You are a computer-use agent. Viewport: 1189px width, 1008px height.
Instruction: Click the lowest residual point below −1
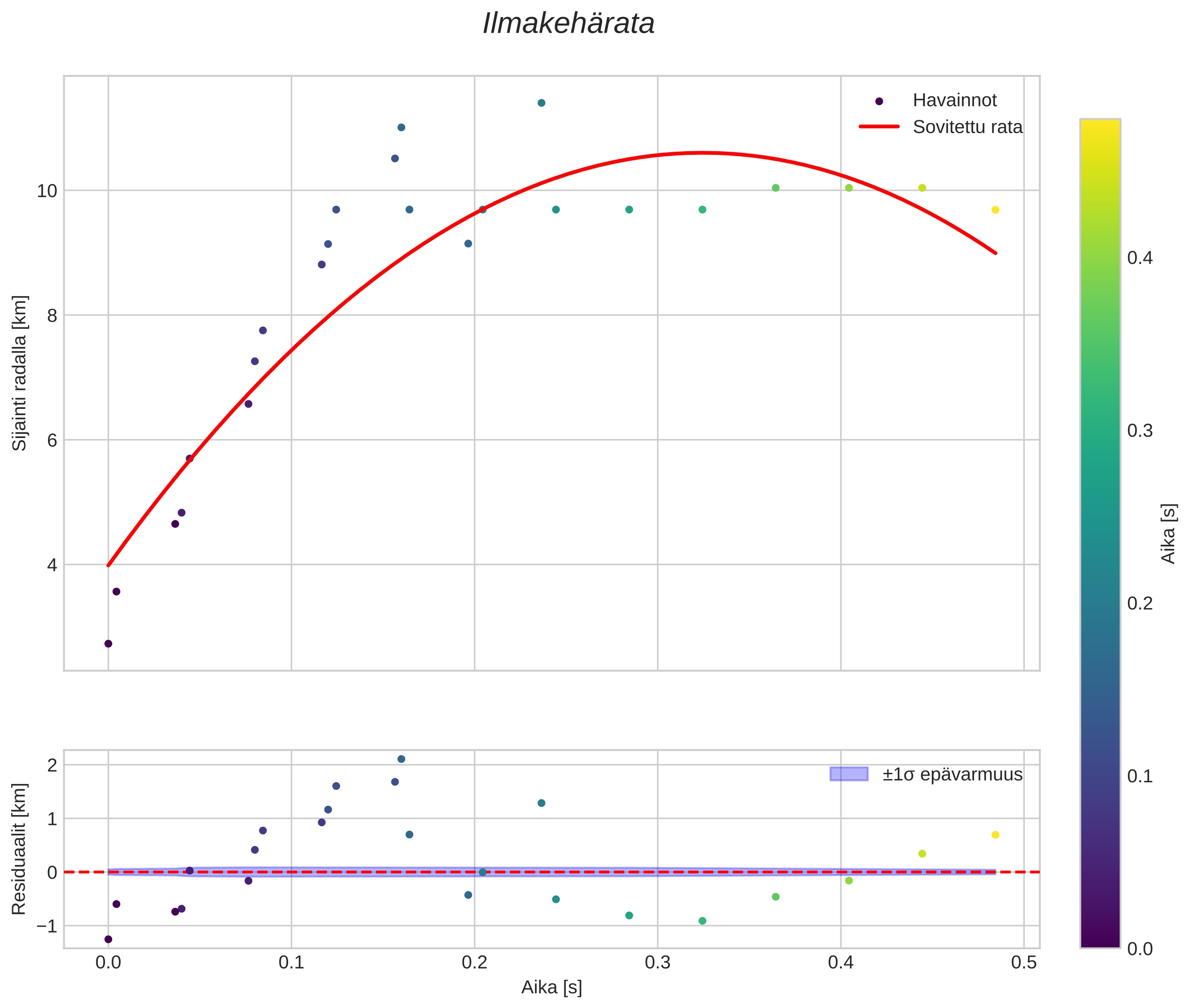[x=108, y=939]
